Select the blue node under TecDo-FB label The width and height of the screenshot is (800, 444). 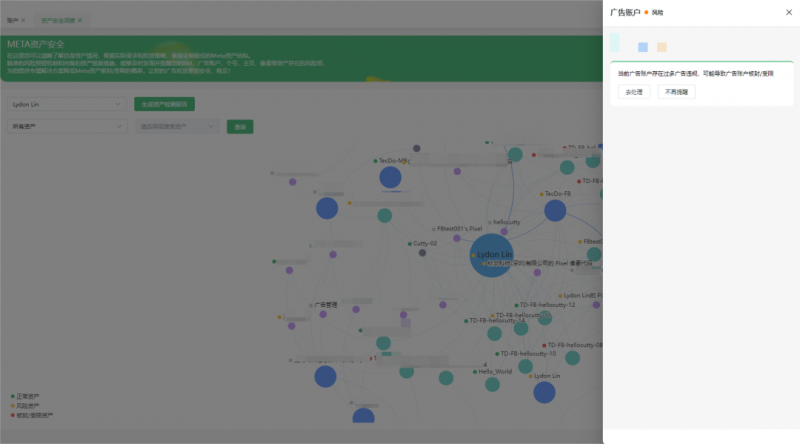pyautogui.click(x=555, y=211)
